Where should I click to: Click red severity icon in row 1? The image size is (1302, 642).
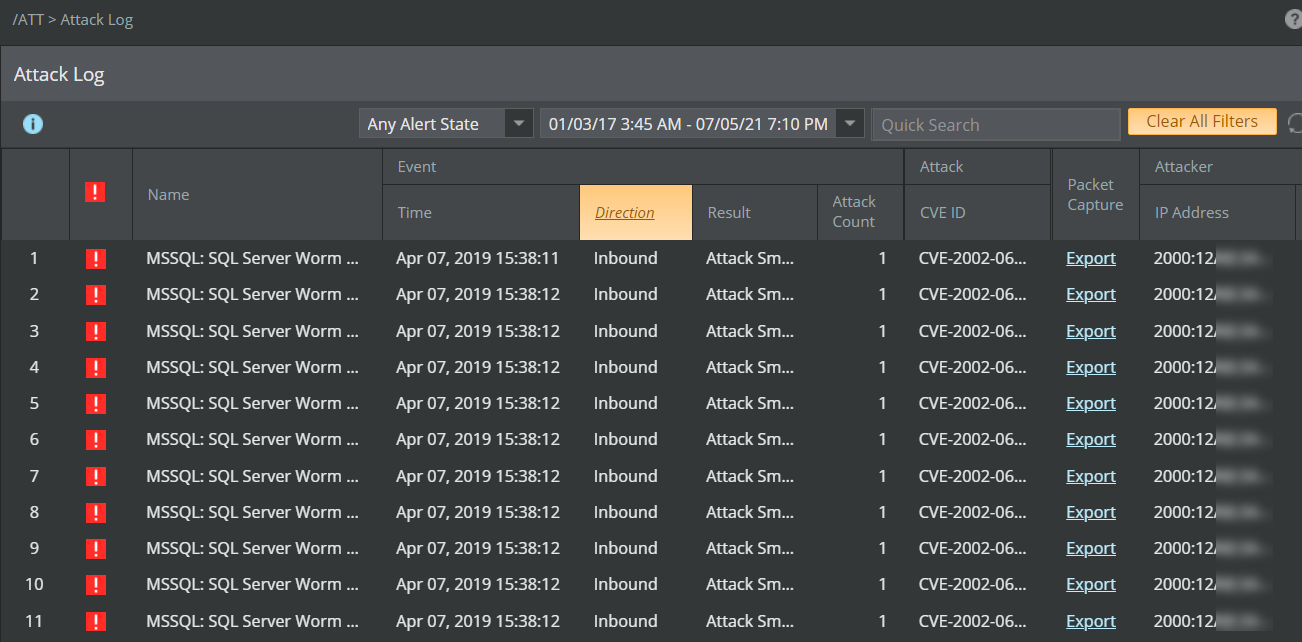pyautogui.click(x=95, y=259)
